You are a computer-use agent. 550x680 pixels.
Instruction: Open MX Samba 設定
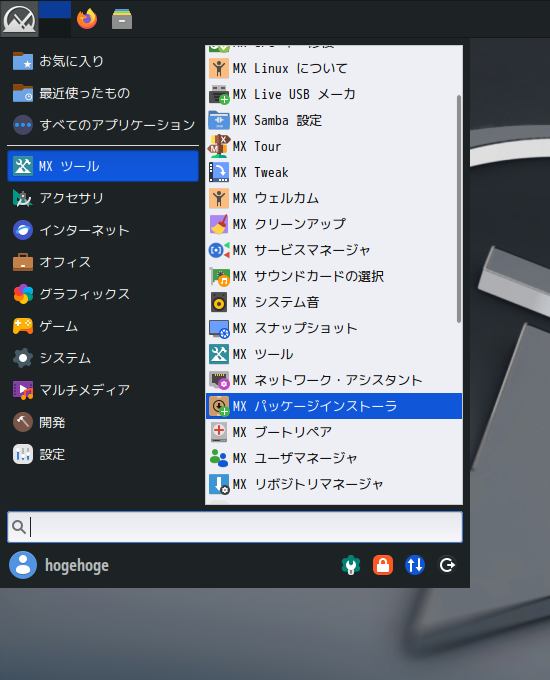tap(334, 120)
